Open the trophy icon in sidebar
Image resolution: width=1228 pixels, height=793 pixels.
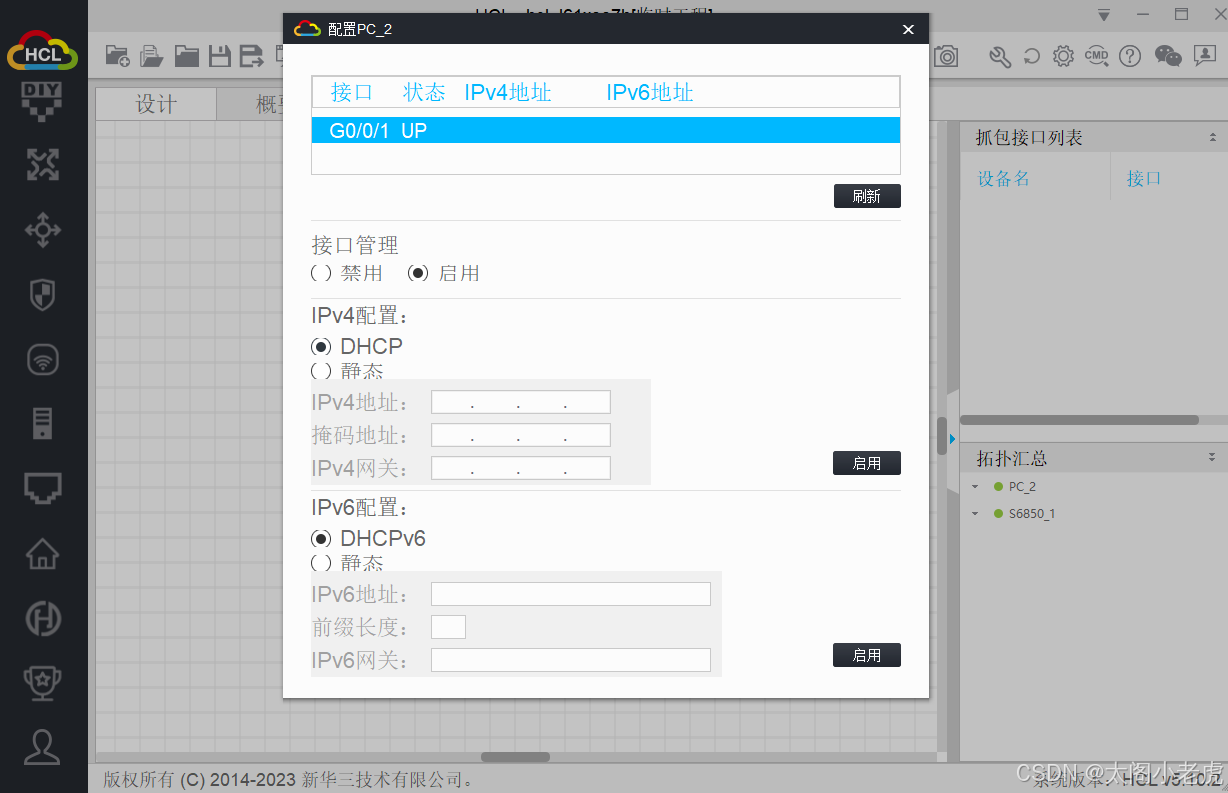click(43, 683)
